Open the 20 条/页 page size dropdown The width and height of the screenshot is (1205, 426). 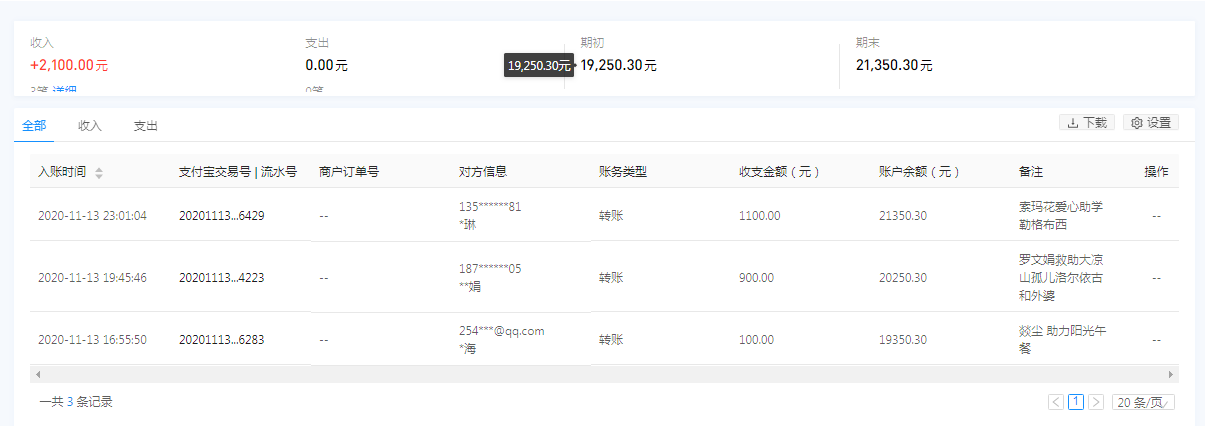(1145, 402)
